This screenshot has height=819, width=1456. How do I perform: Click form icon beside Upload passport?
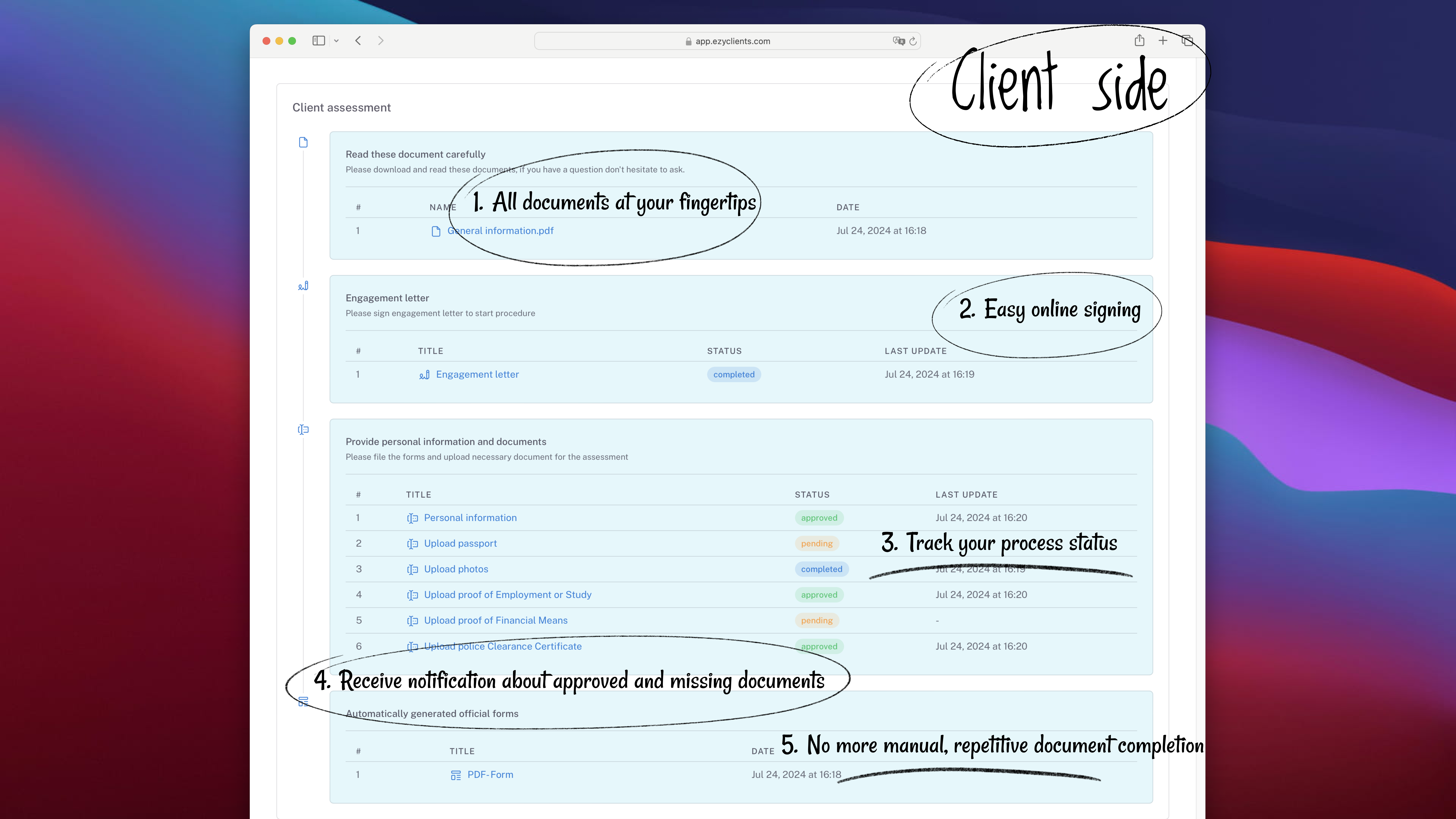[413, 544]
